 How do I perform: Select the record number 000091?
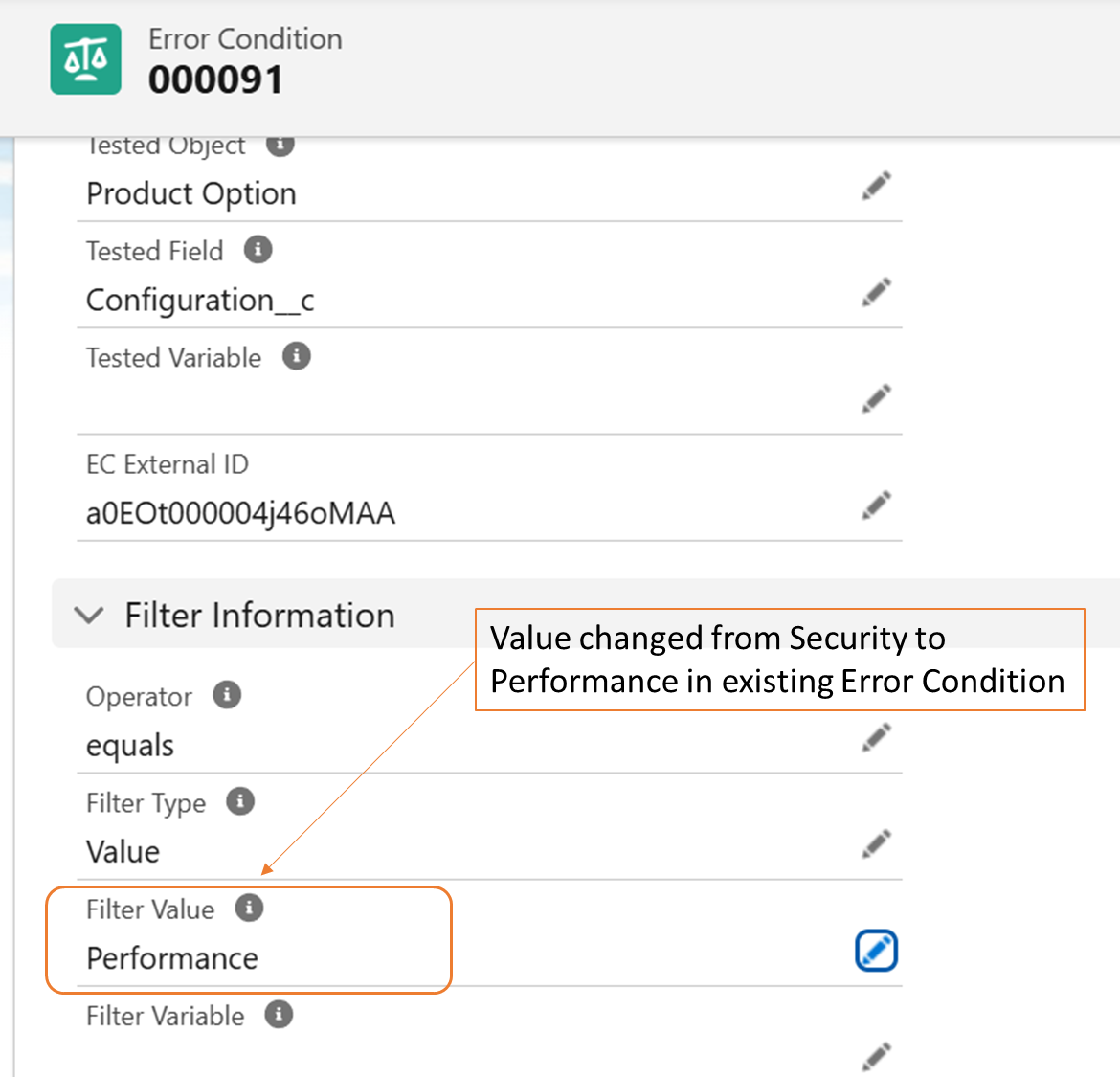(x=215, y=79)
